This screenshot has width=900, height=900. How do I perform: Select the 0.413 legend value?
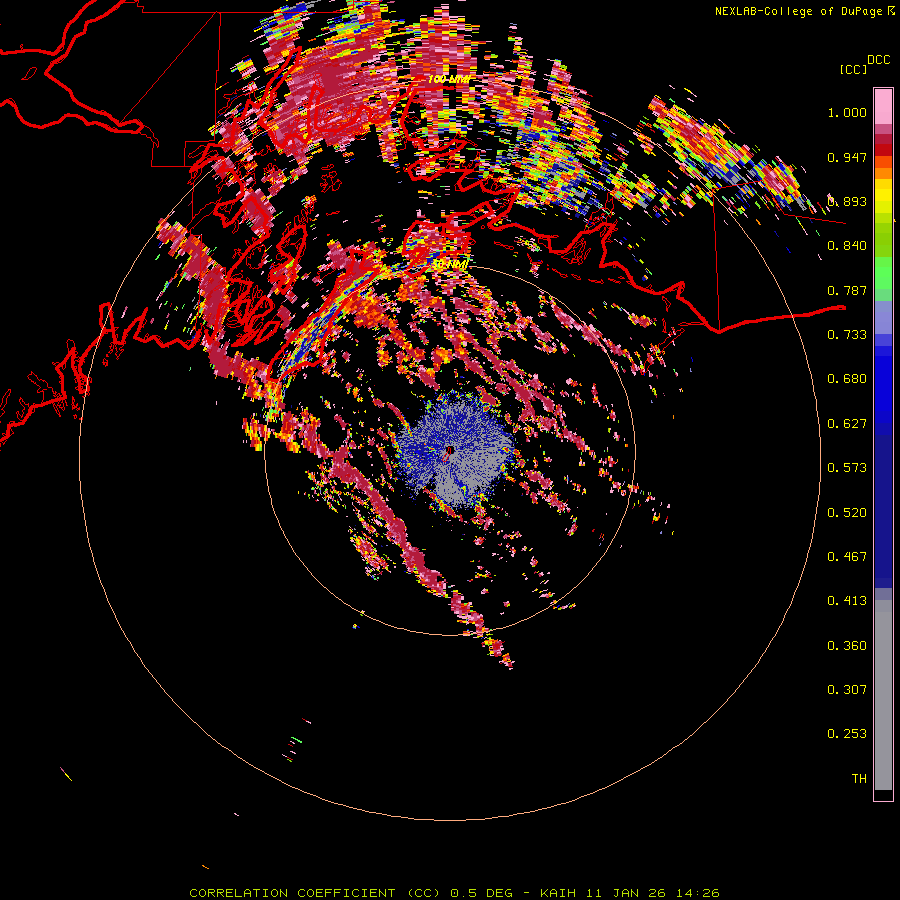(x=847, y=601)
